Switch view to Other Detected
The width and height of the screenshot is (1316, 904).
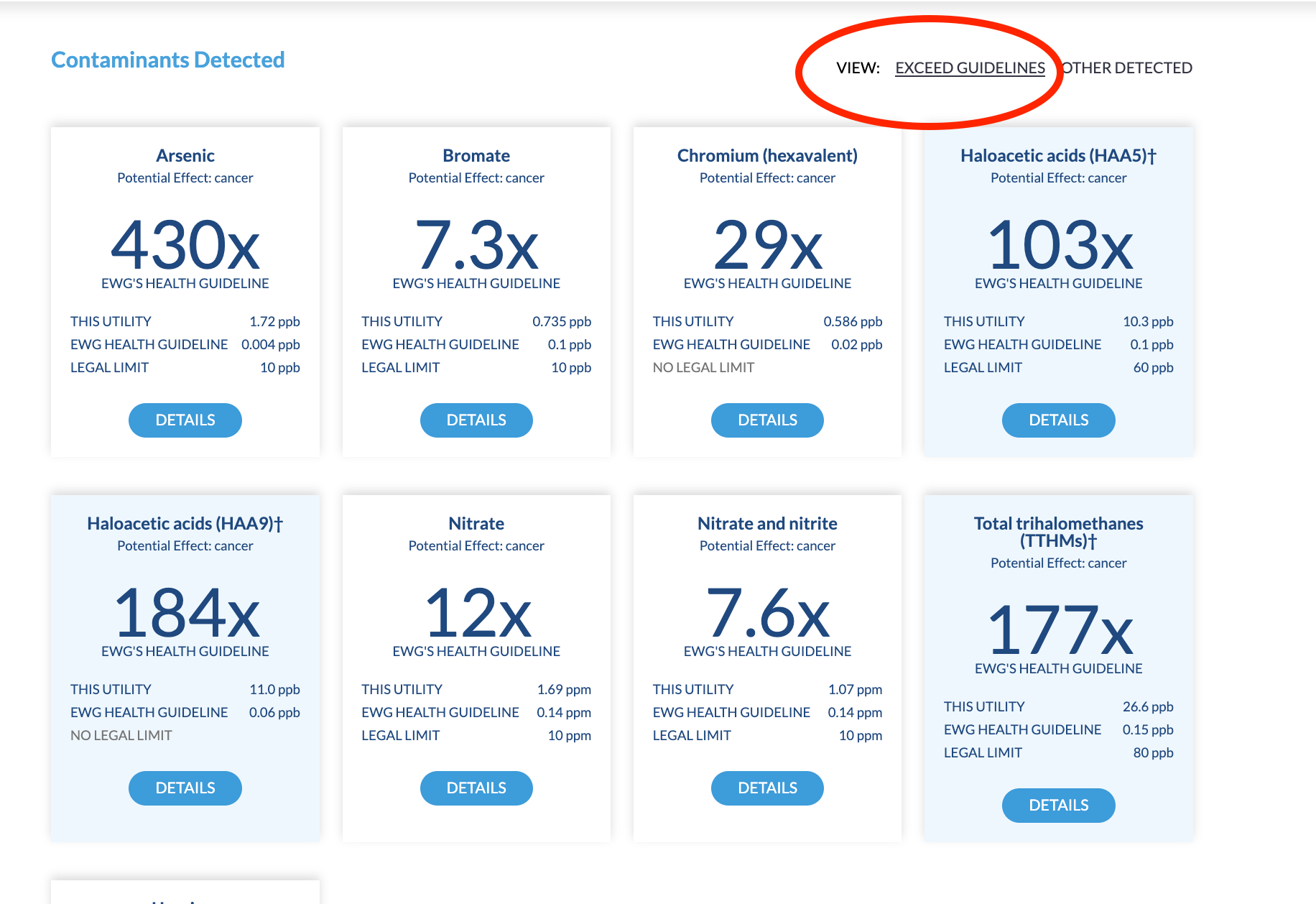pos(1127,68)
